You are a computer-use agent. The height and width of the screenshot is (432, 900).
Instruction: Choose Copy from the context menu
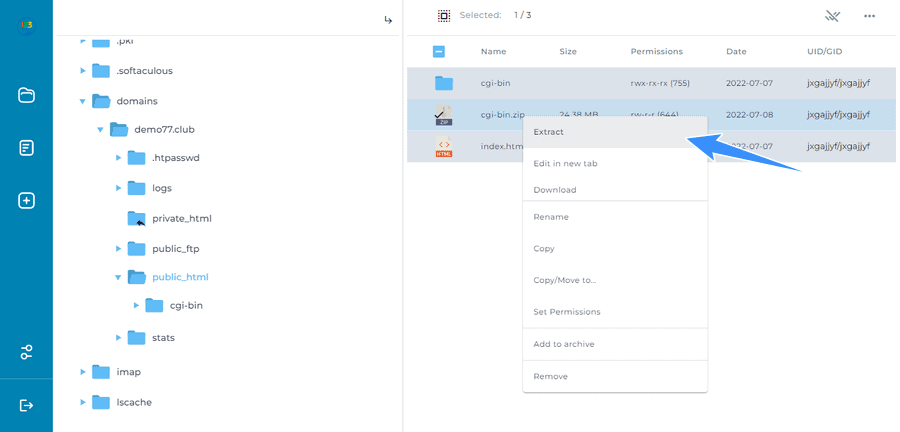[x=615, y=248]
